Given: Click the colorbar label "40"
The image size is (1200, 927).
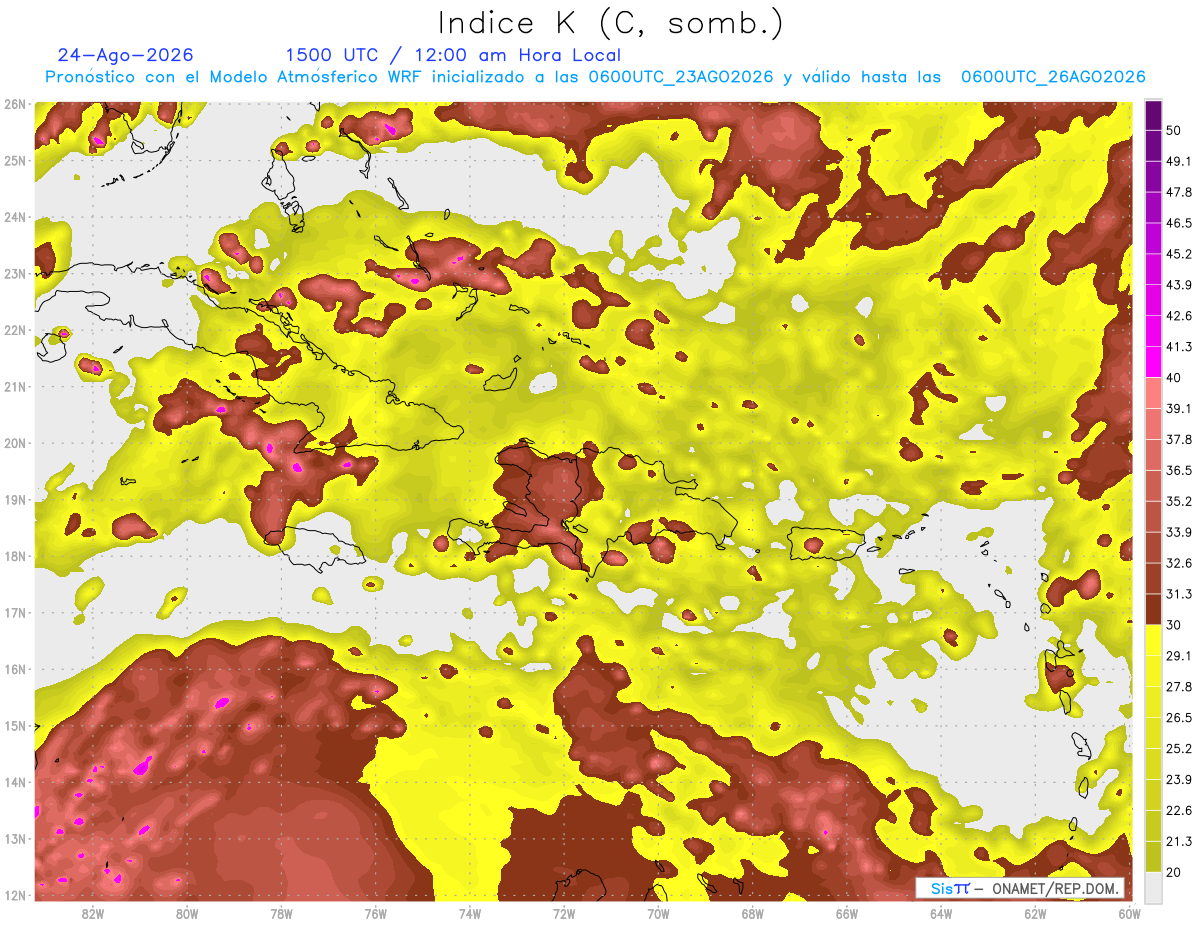Looking at the screenshot, I should click(x=1175, y=378).
